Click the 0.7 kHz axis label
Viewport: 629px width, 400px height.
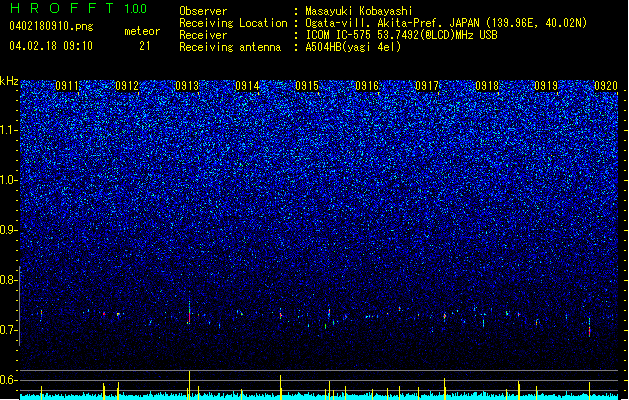9,330
